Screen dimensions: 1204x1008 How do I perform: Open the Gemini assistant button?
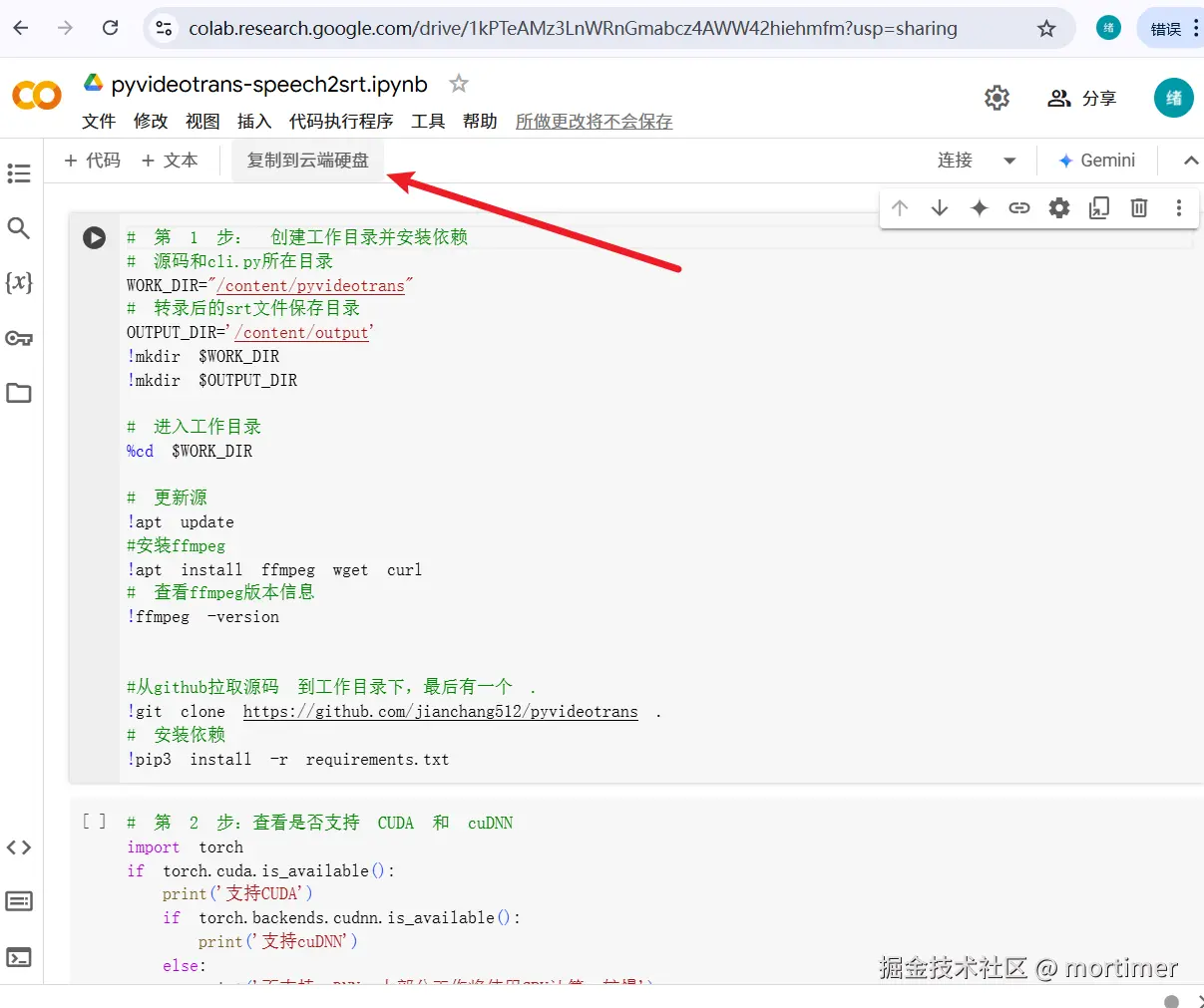click(x=1097, y=161)
